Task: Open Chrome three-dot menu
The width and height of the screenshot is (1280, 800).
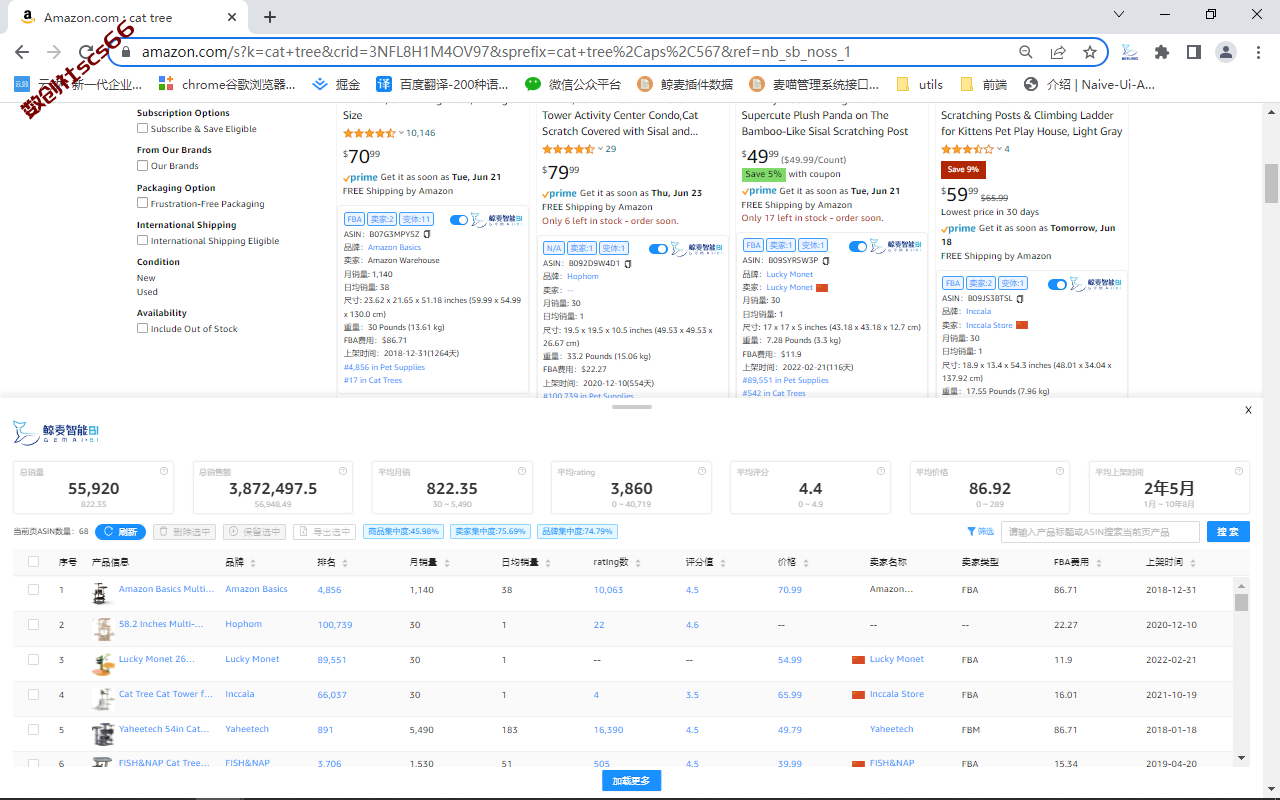Action: 1258,52
